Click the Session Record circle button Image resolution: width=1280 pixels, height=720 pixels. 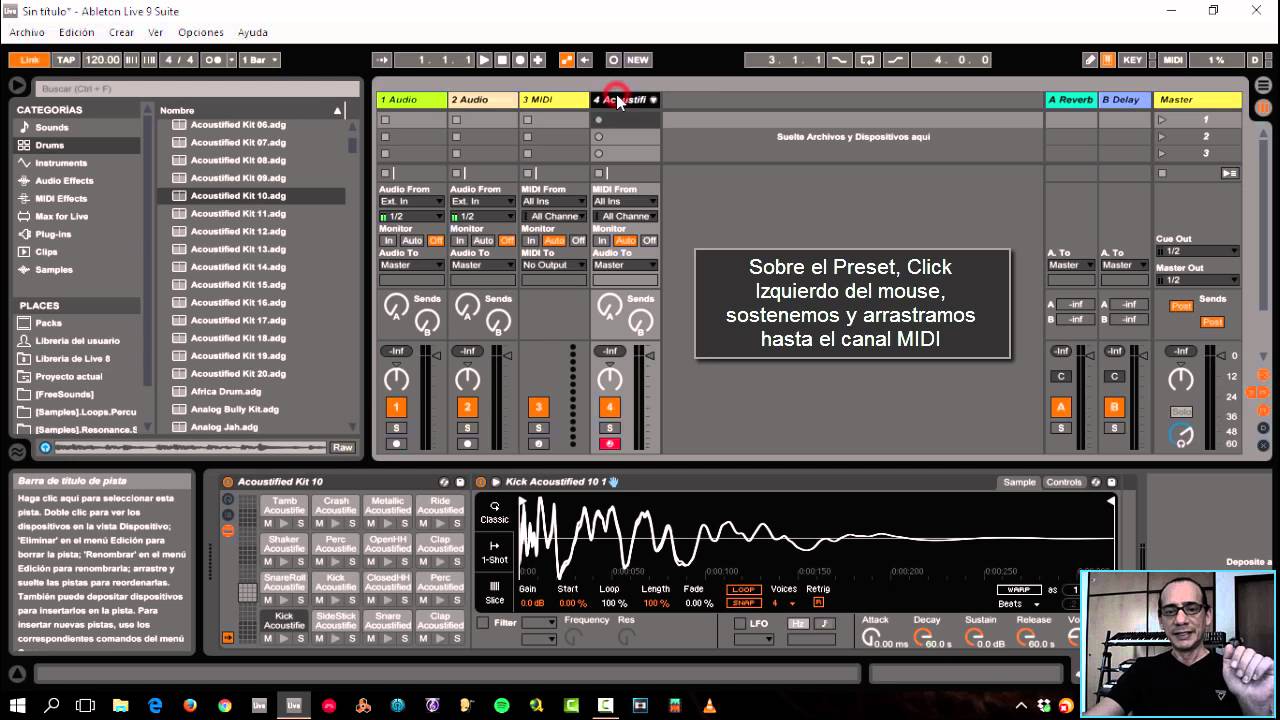pos(613,60)
